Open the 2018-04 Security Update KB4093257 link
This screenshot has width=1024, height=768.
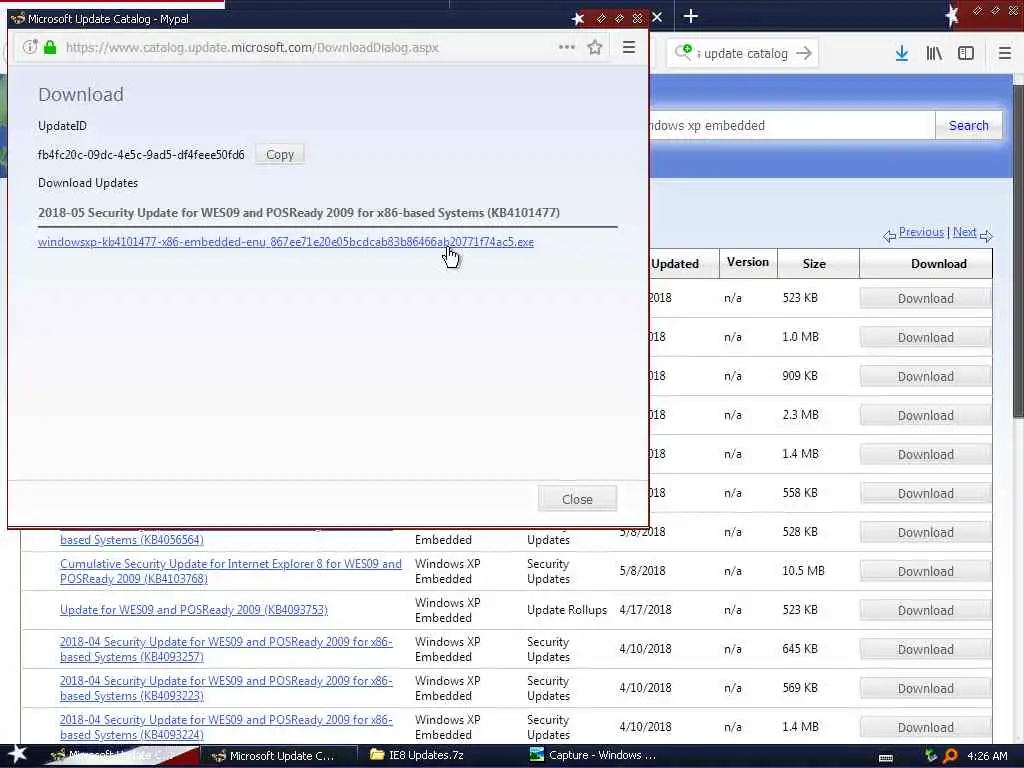(226, 649)
